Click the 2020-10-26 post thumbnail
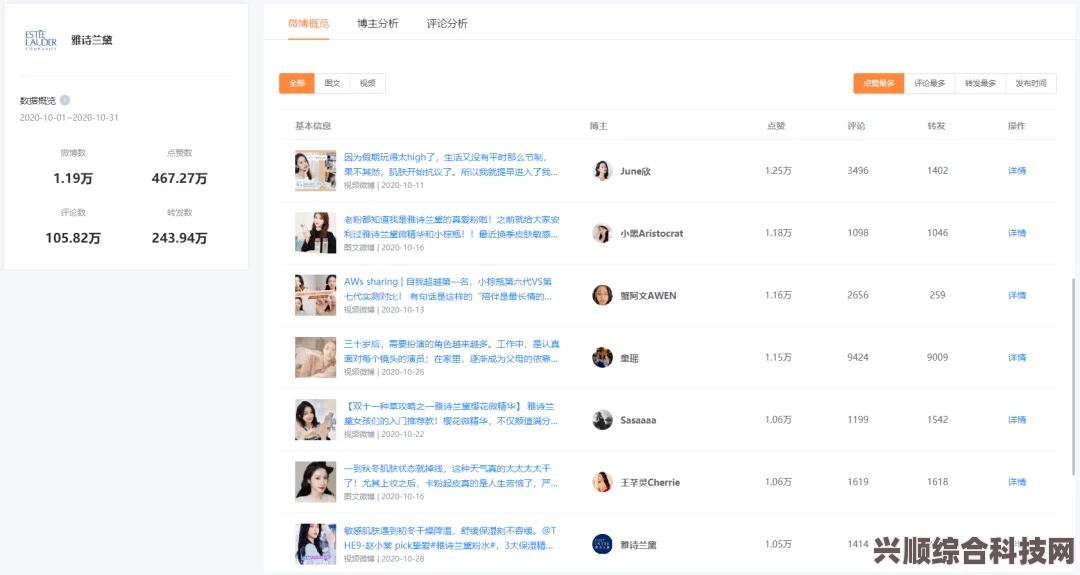 point(315,357)
